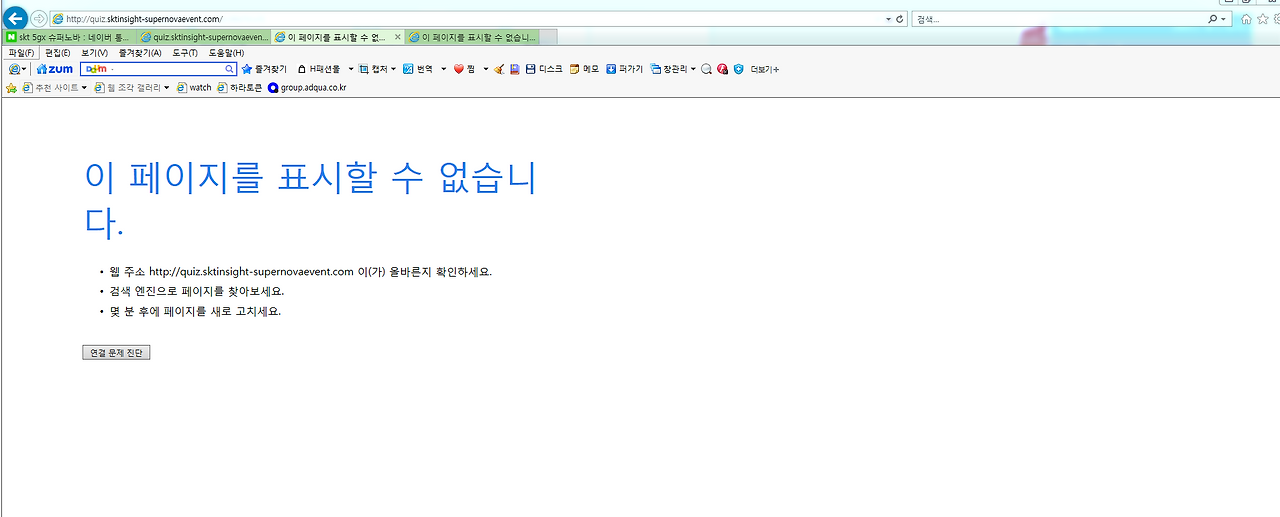Open 즐겨찾기 in the zum toolbar
This screenshot has width=1280, height=517.
point(264,69)
